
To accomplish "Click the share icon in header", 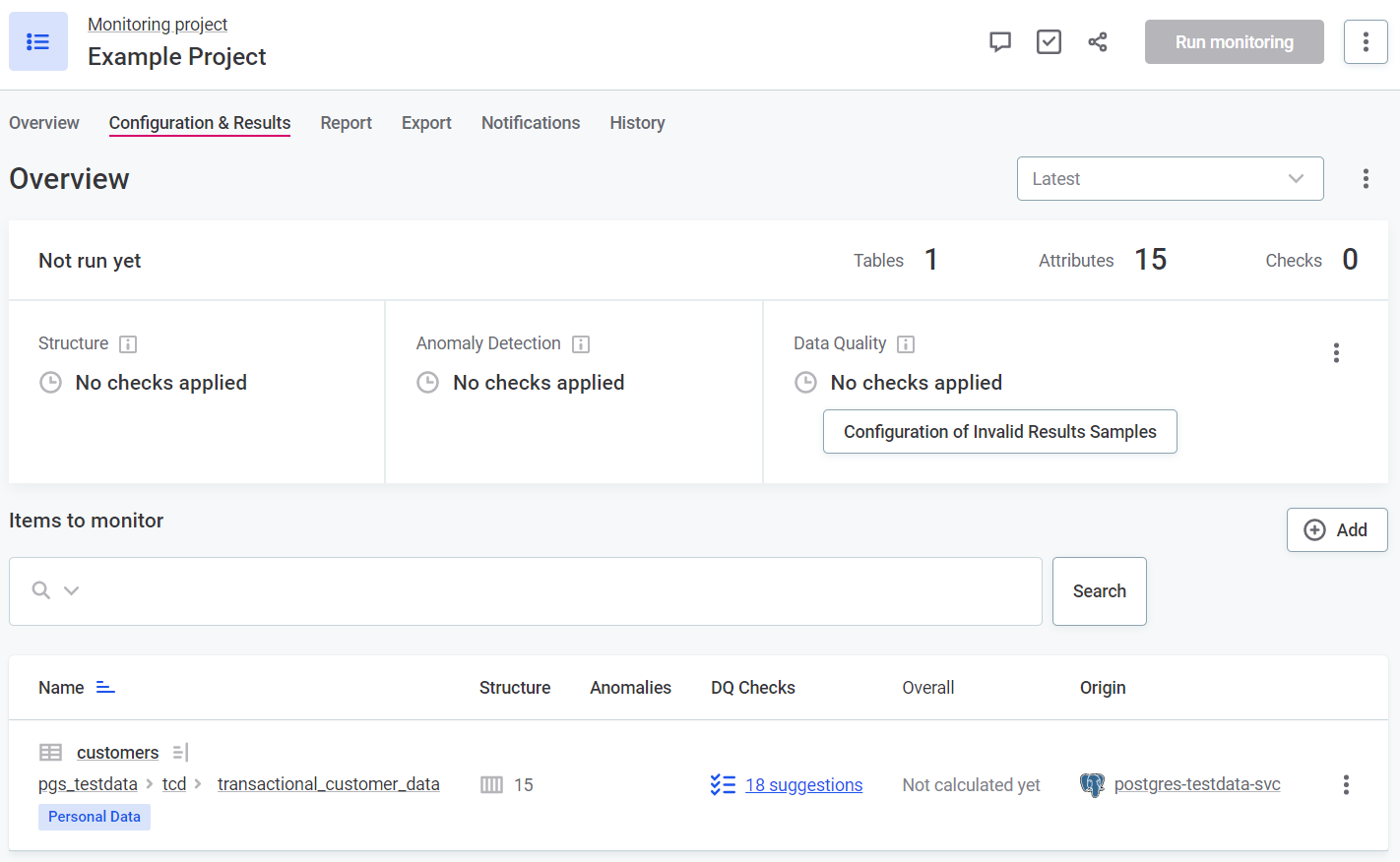I will (1098, 41).
